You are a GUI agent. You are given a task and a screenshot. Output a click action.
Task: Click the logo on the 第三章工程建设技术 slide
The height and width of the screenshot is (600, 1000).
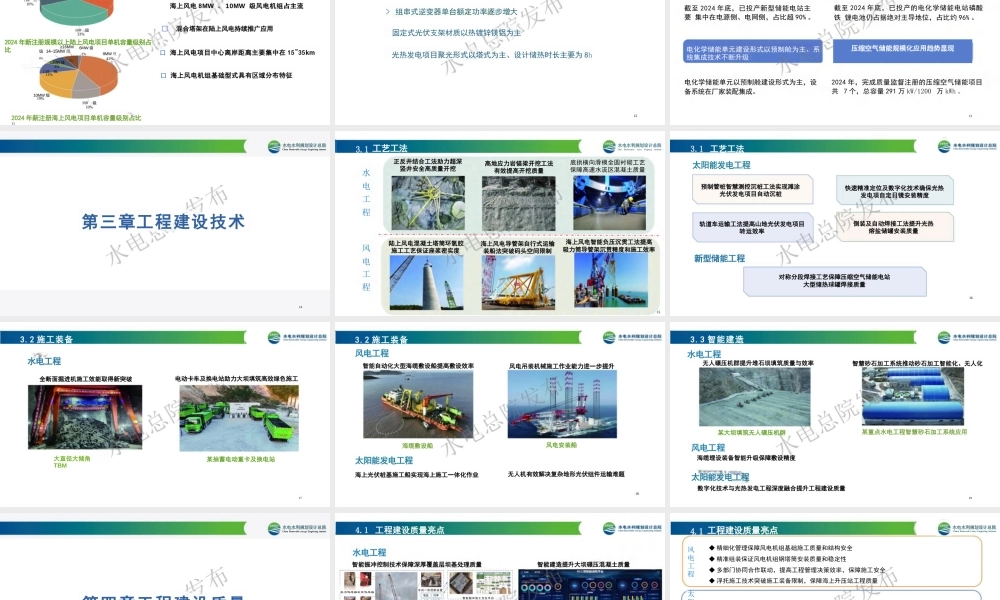[x=297, y=147]
